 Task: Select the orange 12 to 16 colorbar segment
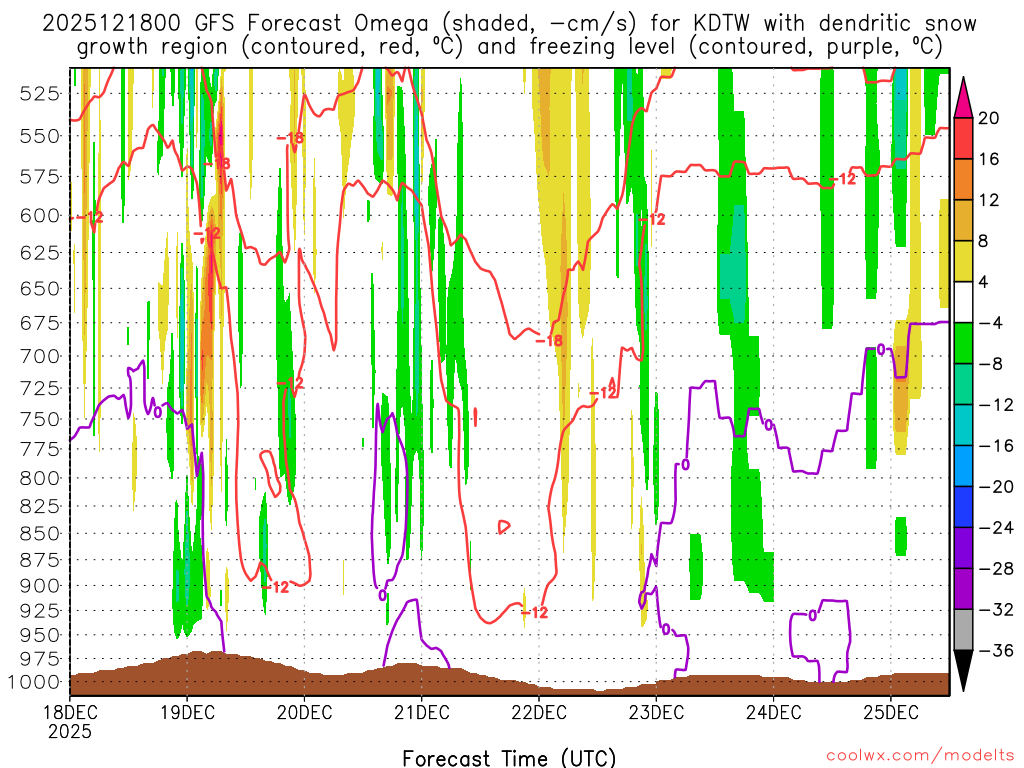963,179
